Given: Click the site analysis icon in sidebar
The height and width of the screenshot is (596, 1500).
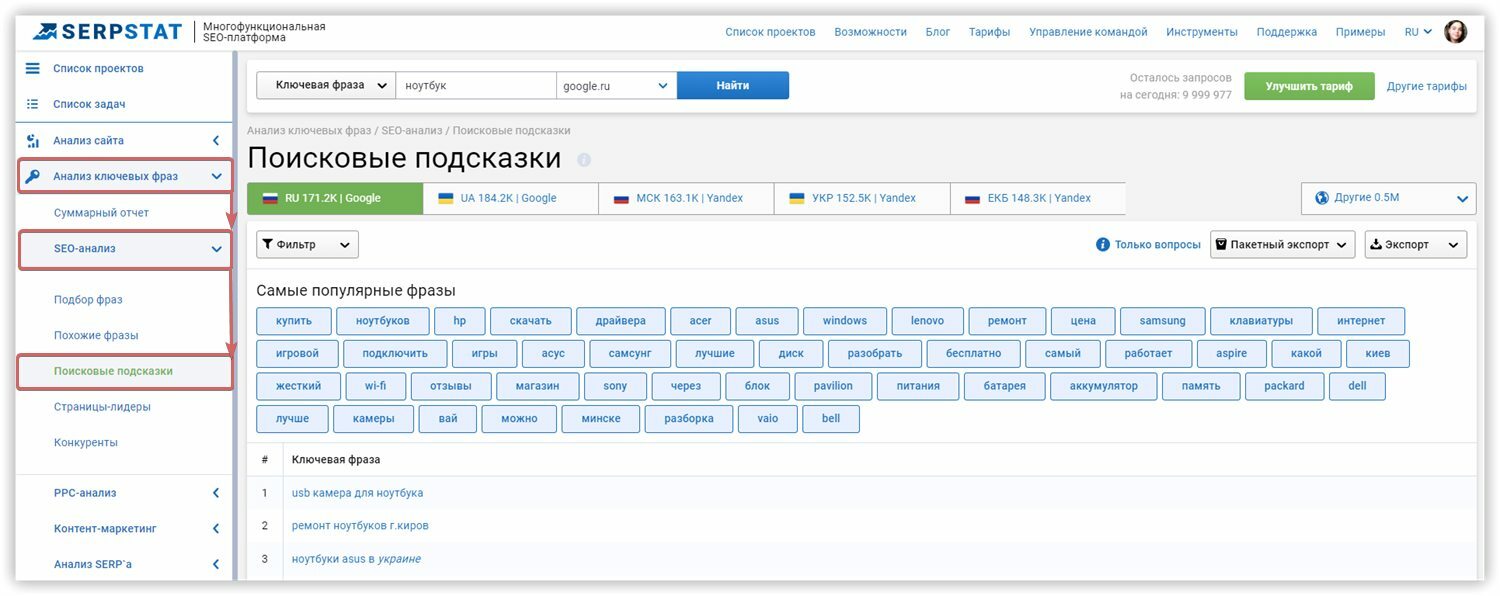Looking at the screenshot, I should (x=32, y=141).
